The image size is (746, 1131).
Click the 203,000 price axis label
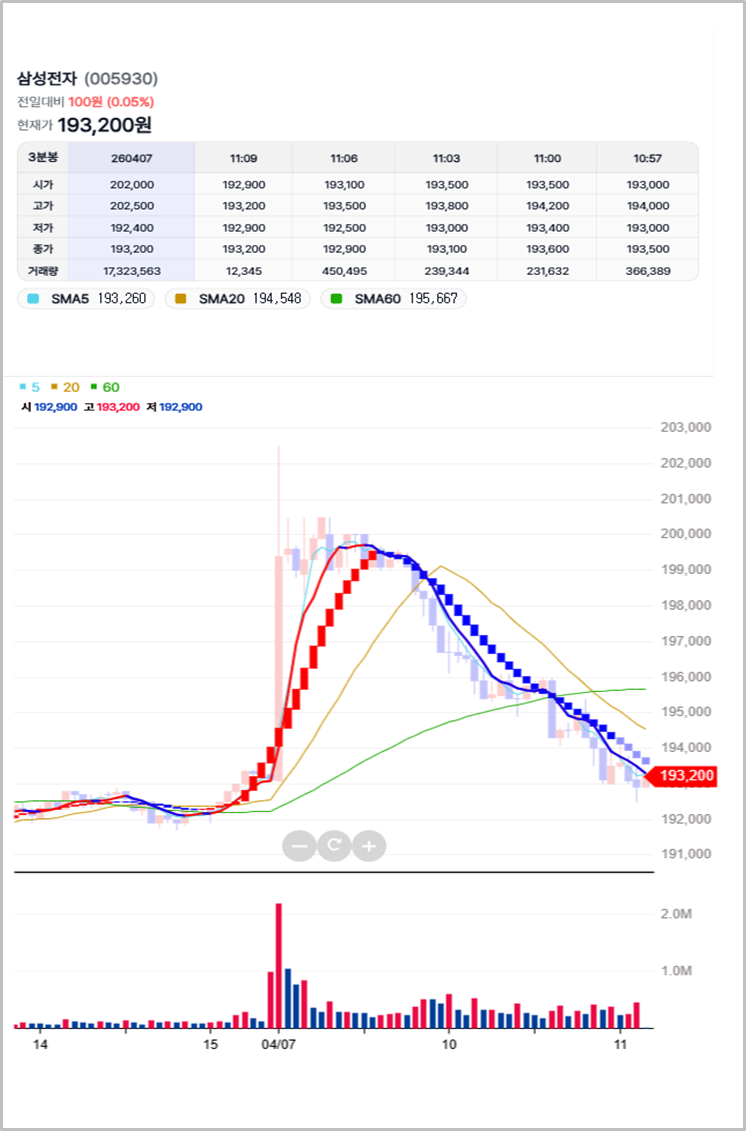685,427
